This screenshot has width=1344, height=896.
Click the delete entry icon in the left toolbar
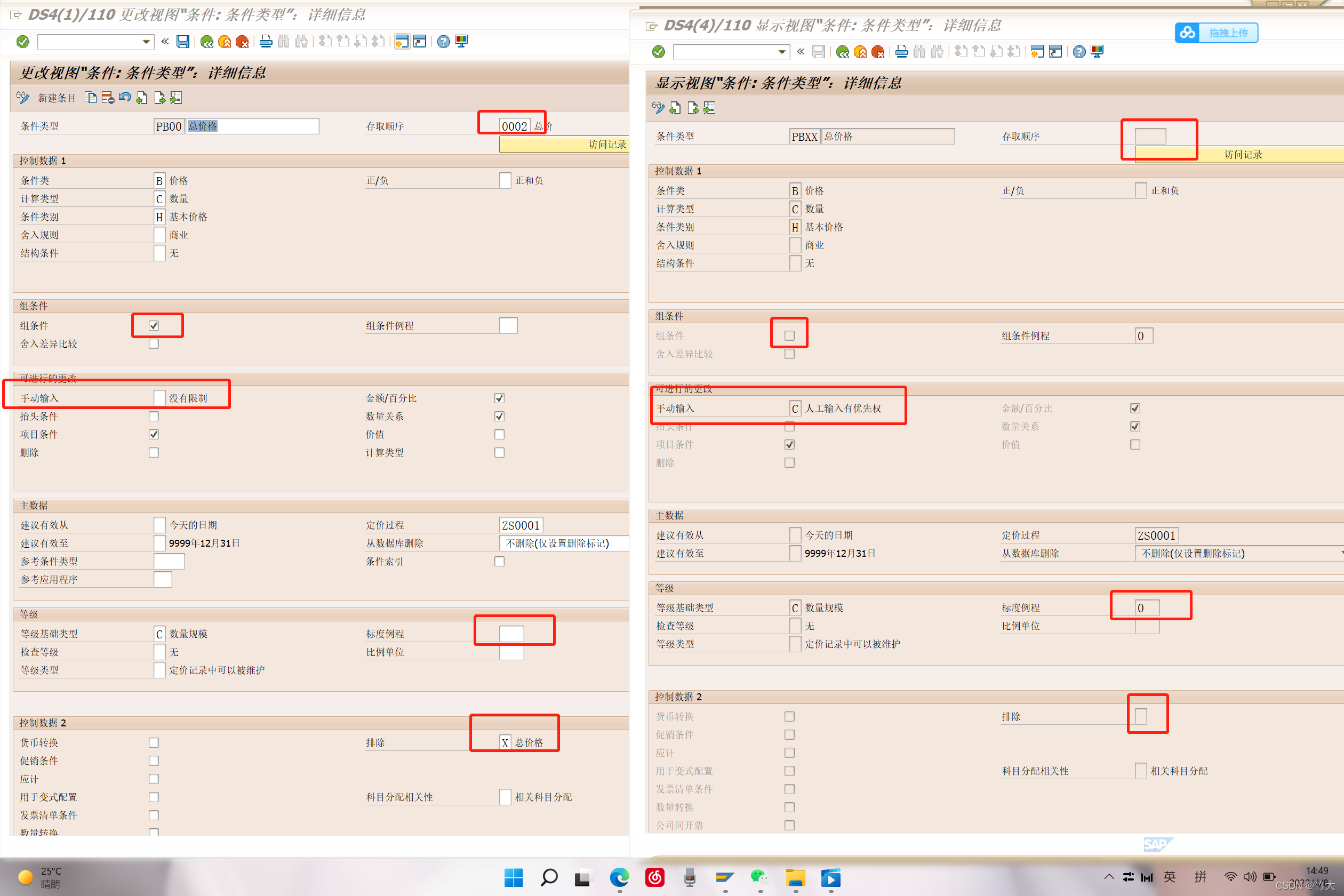107,98
